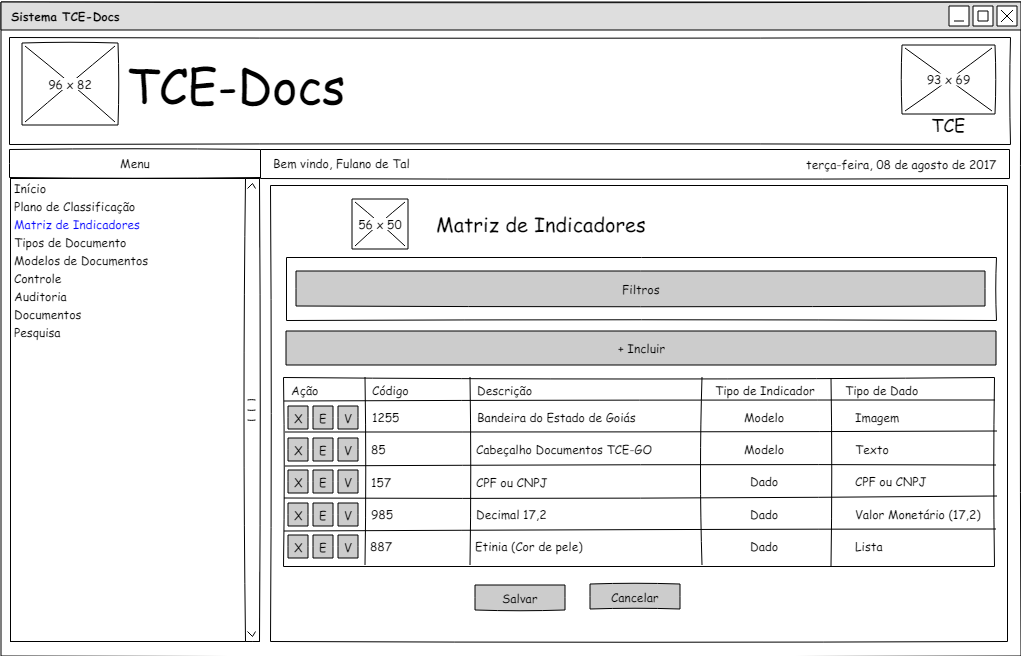This screenshot has width=1021, height=656.
Task: Click the V button for code 157
Action: click(x=347, y=482)
